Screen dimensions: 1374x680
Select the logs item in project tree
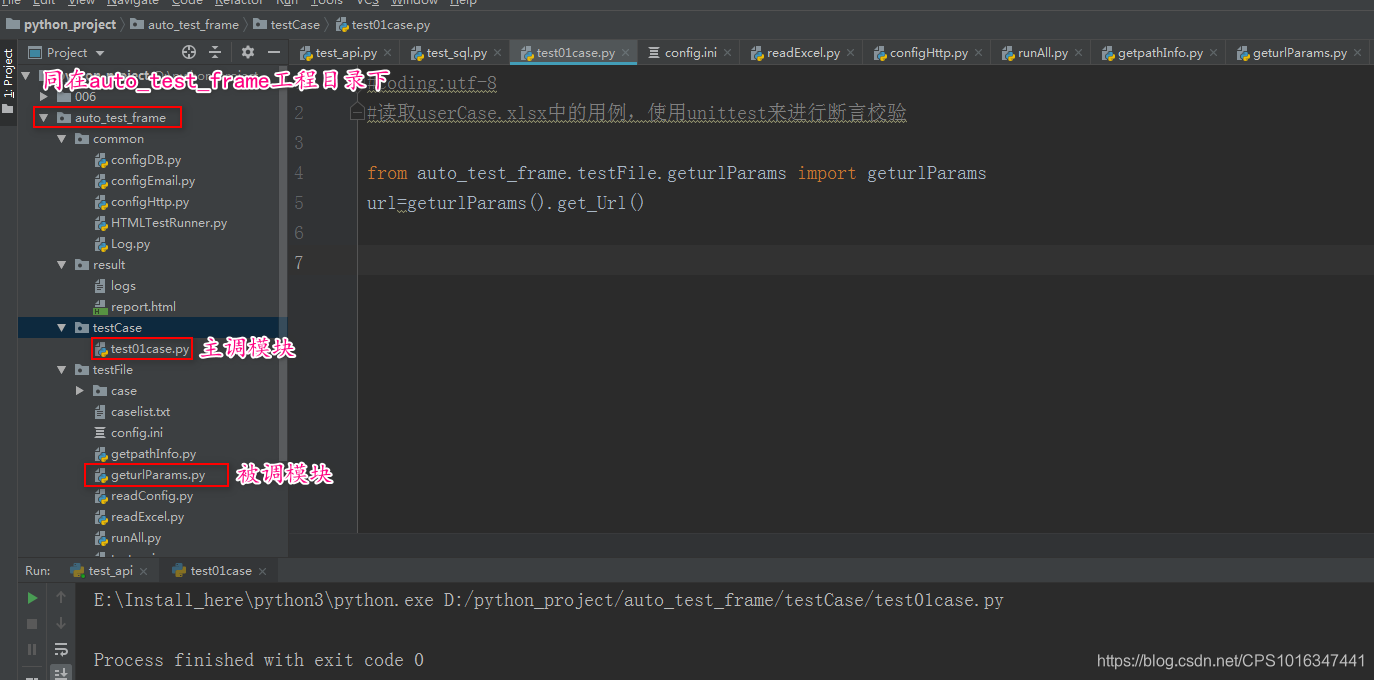123,286
